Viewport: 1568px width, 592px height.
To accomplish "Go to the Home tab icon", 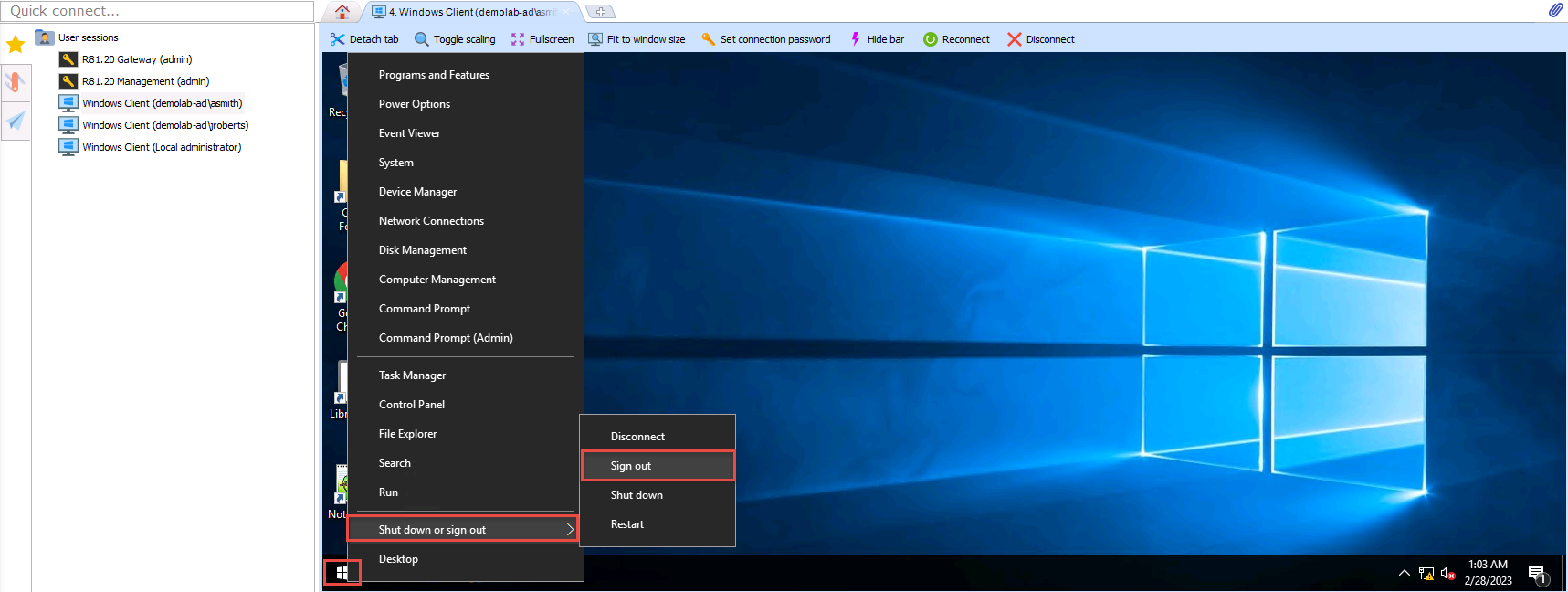I will [x=342, y=12].
